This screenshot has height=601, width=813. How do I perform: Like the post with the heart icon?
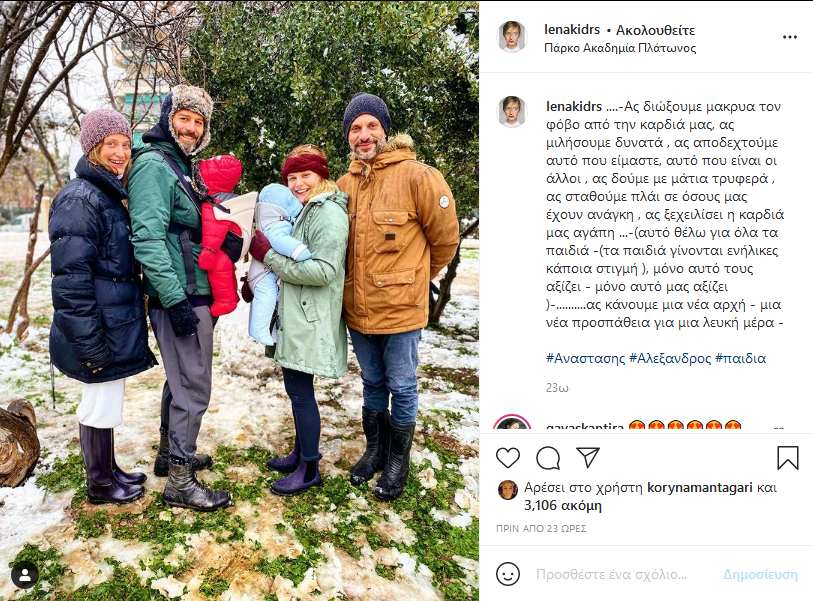point(508,457)
